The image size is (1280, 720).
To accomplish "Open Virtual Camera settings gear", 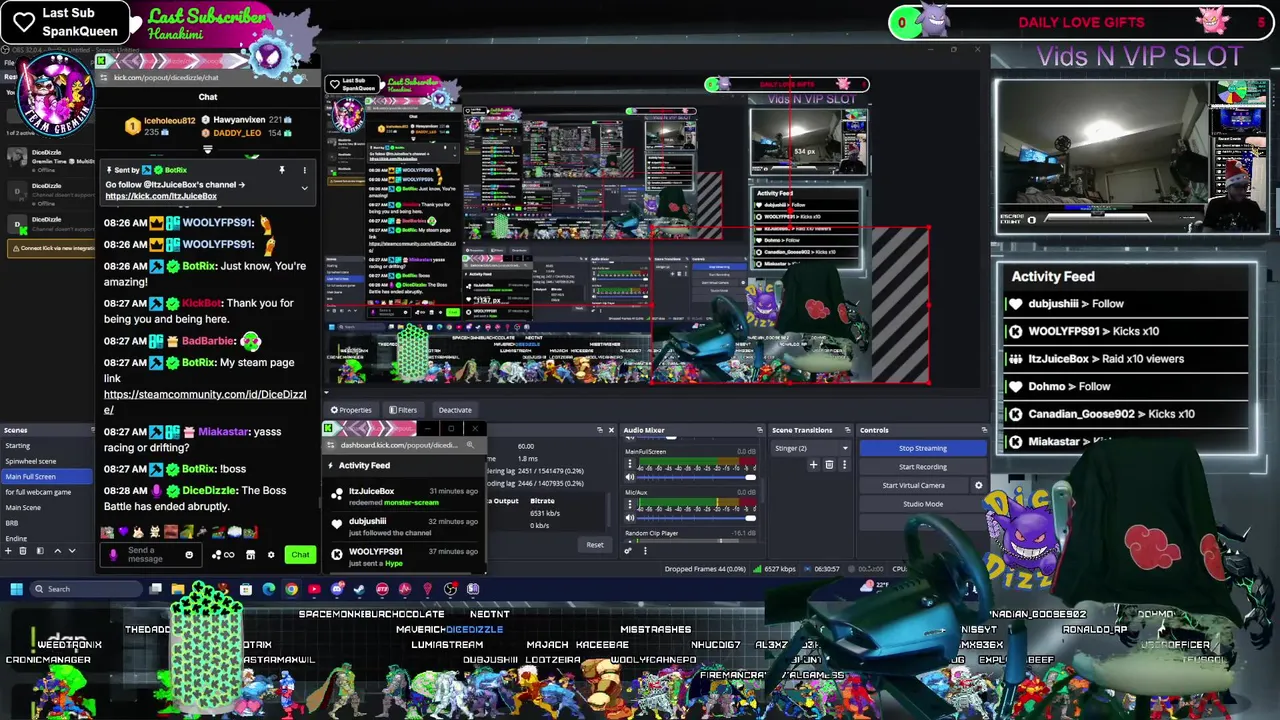I will click(x=978, y=485).
